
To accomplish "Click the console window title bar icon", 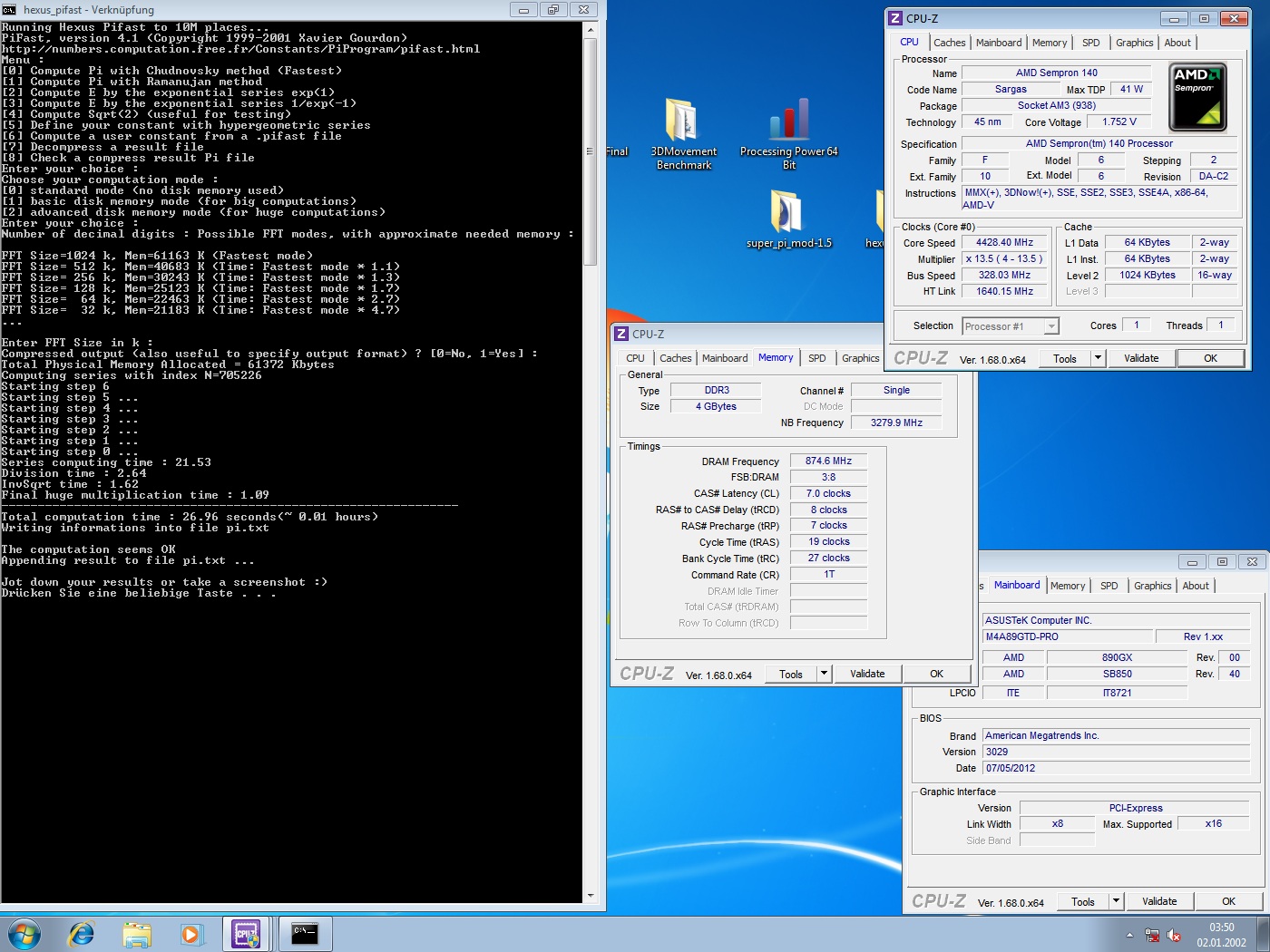I will [x=9, y=9].
